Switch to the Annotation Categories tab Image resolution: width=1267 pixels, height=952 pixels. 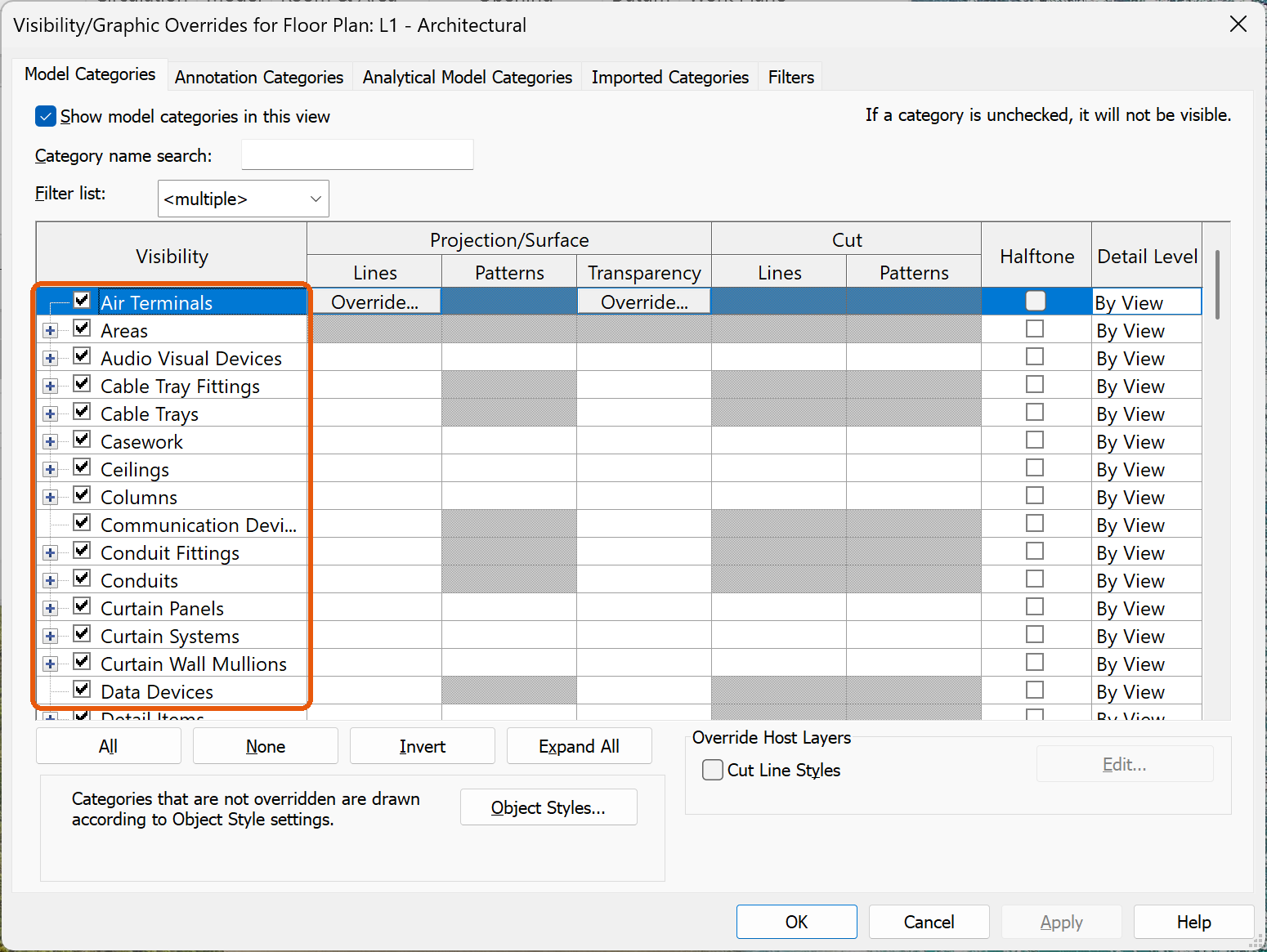tap(259, 77)
